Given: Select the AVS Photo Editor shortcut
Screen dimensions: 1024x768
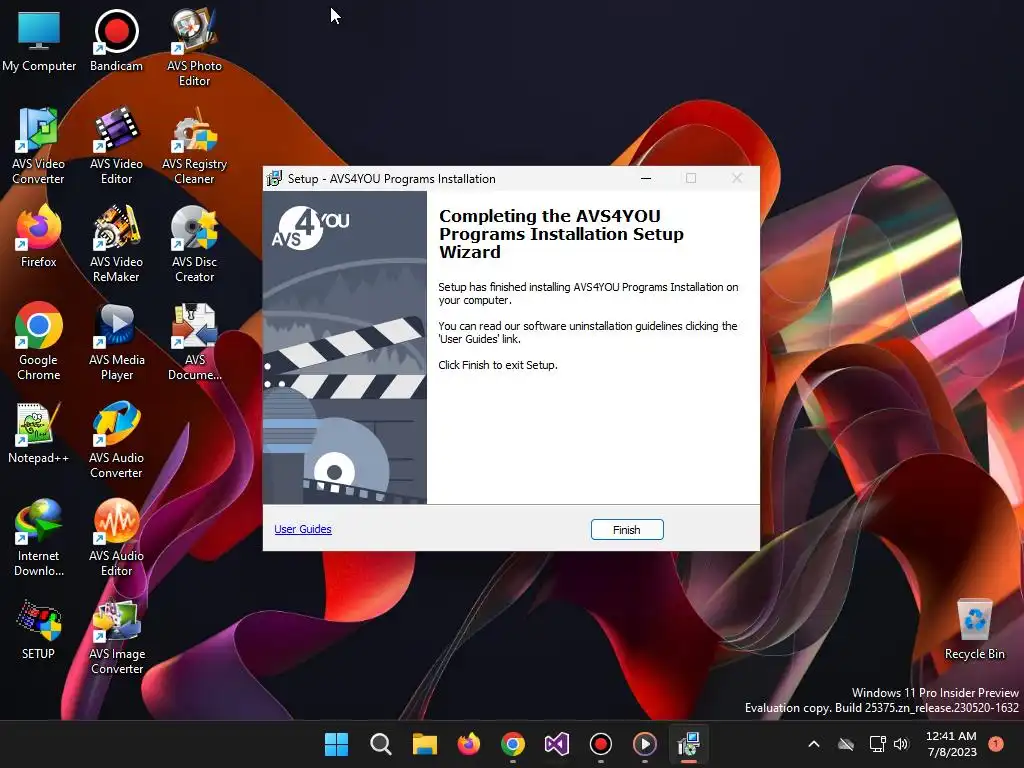Looking at the screenshot, I should 194,48.
